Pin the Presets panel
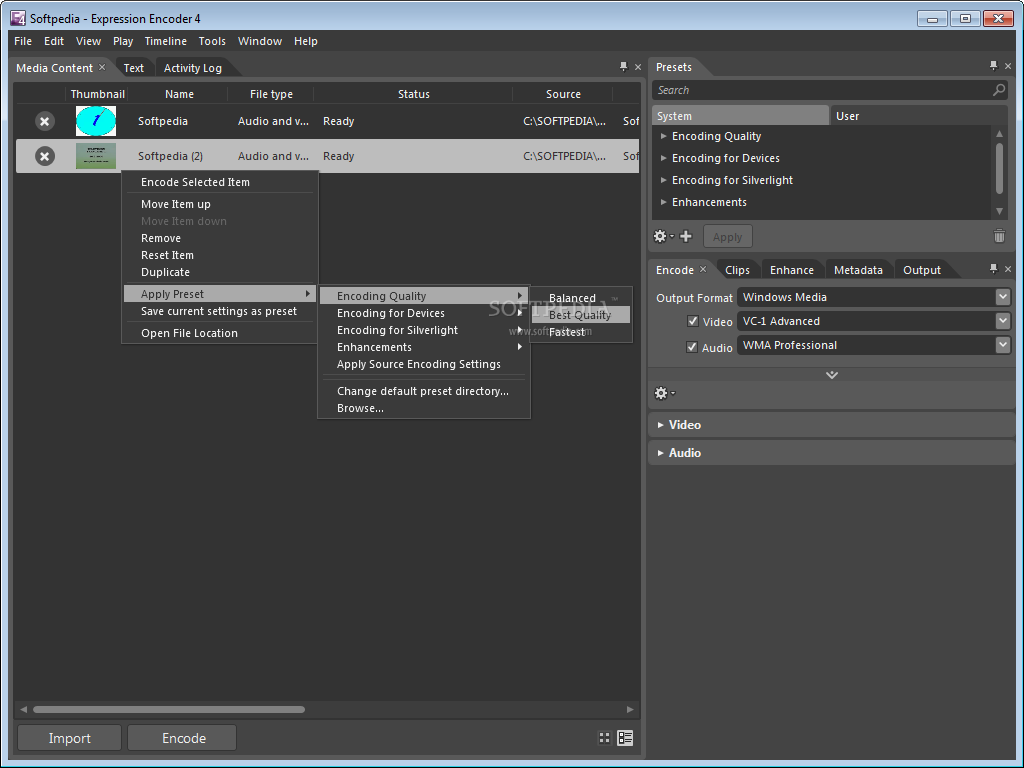The height and width of the screenshot is (768, 1024). 993,66
